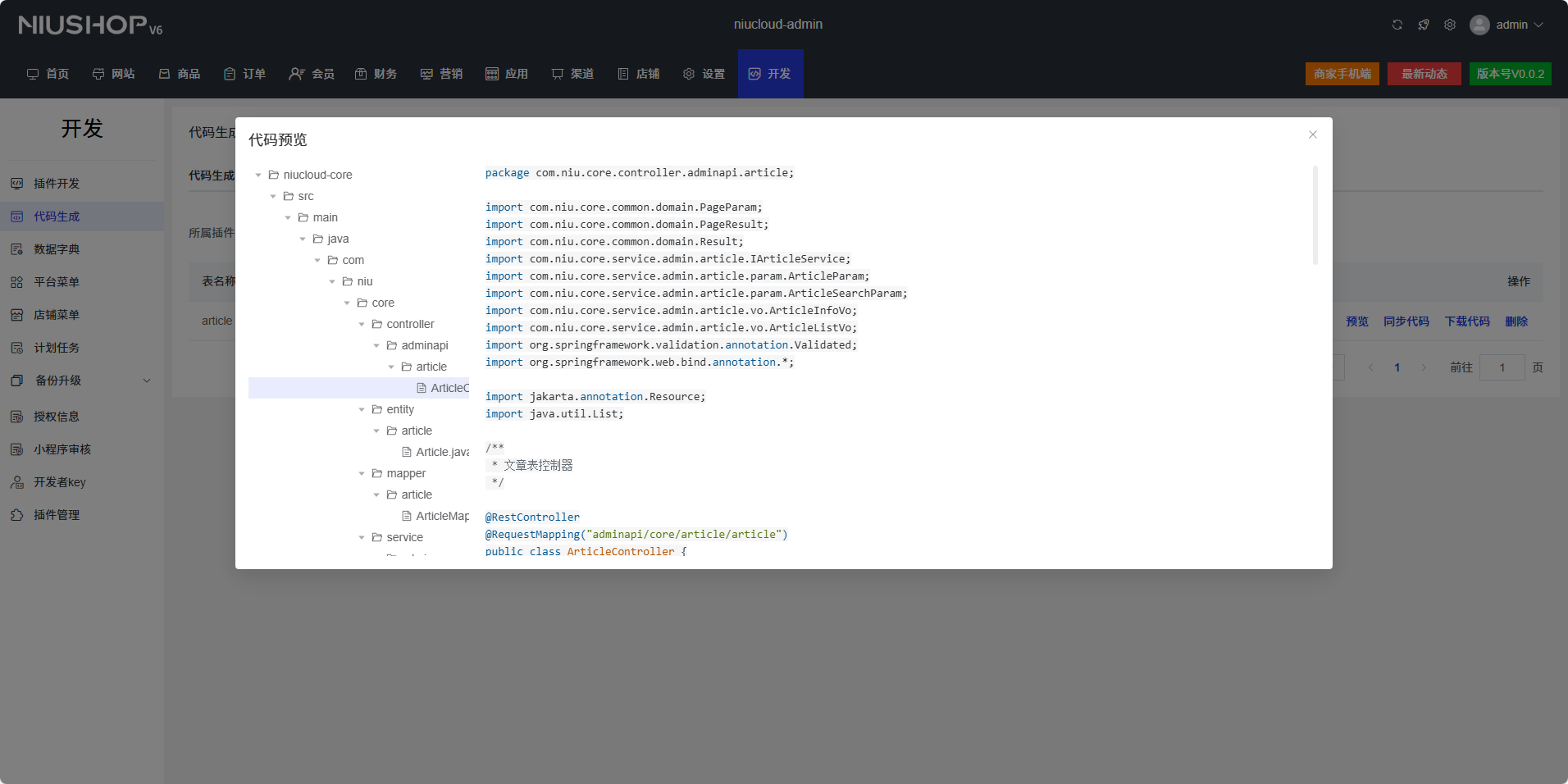Collapse the controller folder arrow
Screen dimensions: 1568x784
pyautogui.click(x=362, y=324)
